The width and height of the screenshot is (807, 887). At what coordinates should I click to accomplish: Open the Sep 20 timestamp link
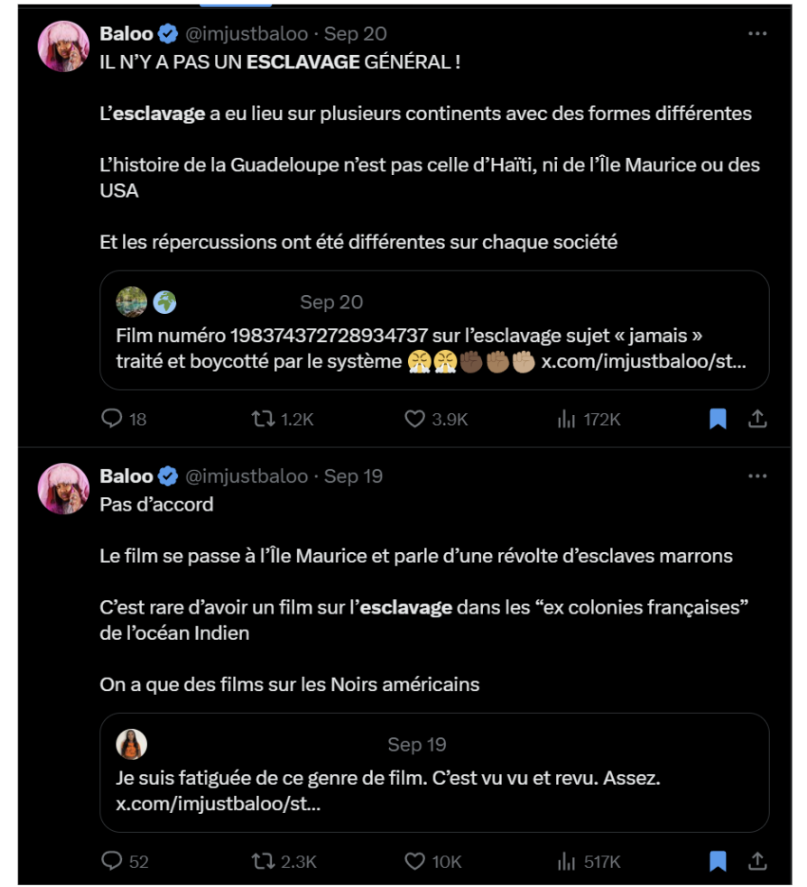coord(355,34)
